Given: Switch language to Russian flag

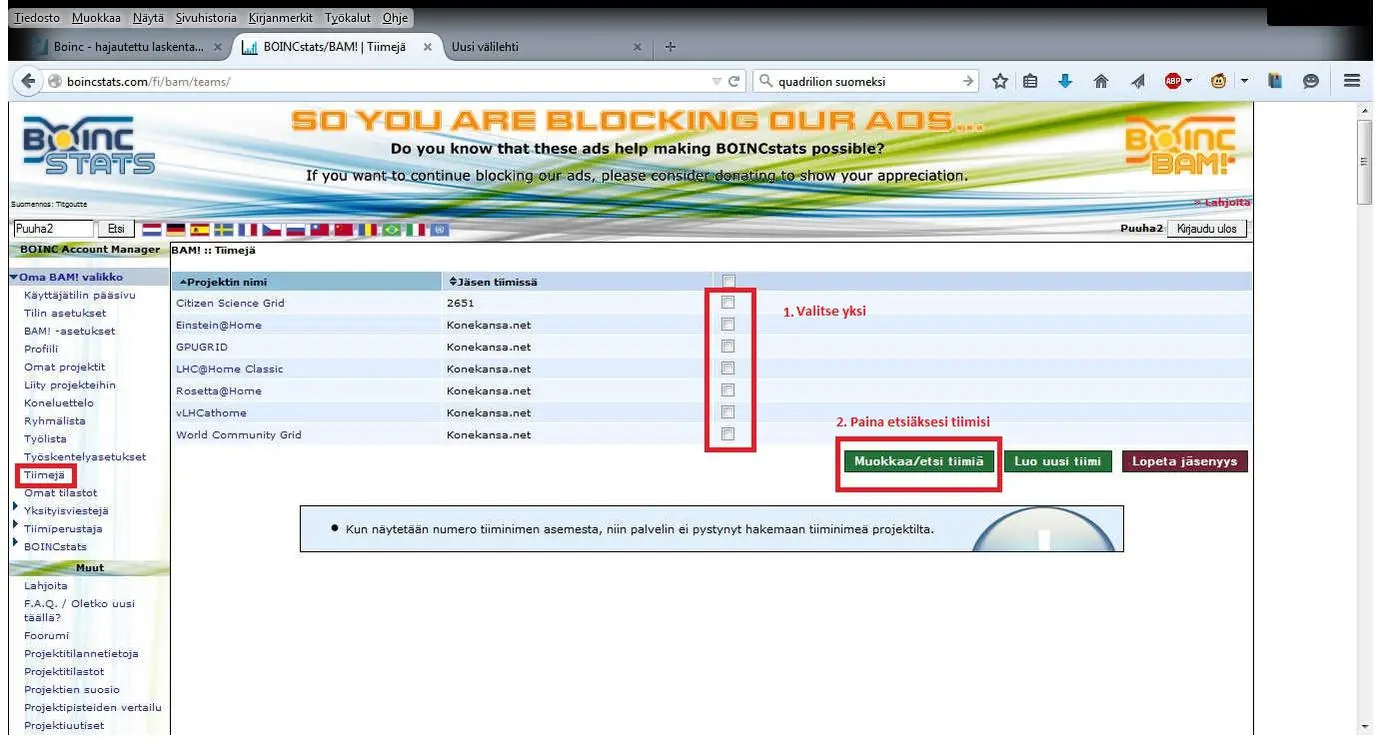Looking at the screenshot, I should tap(296, 229).
